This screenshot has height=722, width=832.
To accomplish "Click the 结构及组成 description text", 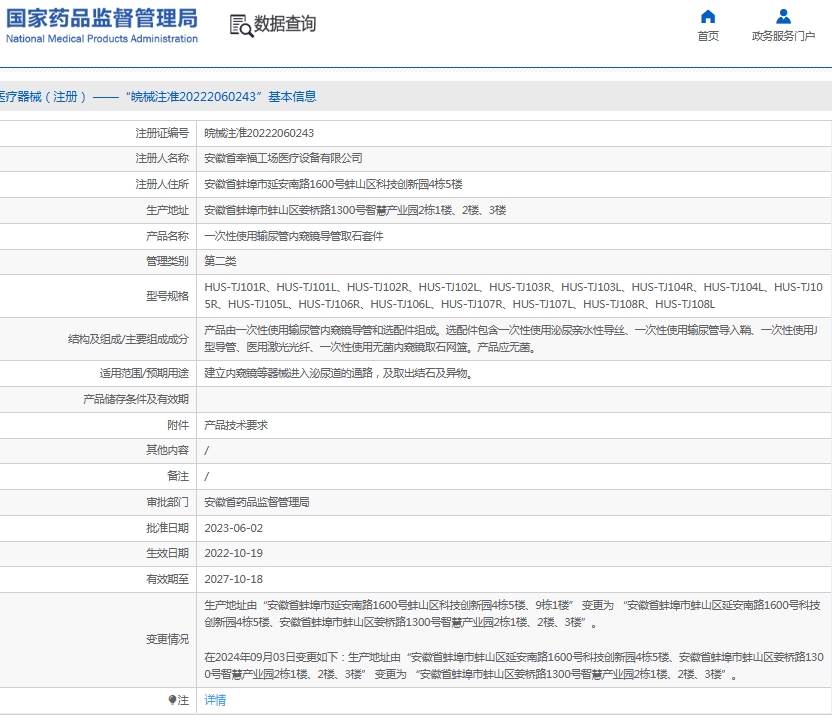I will coord(511,339).
